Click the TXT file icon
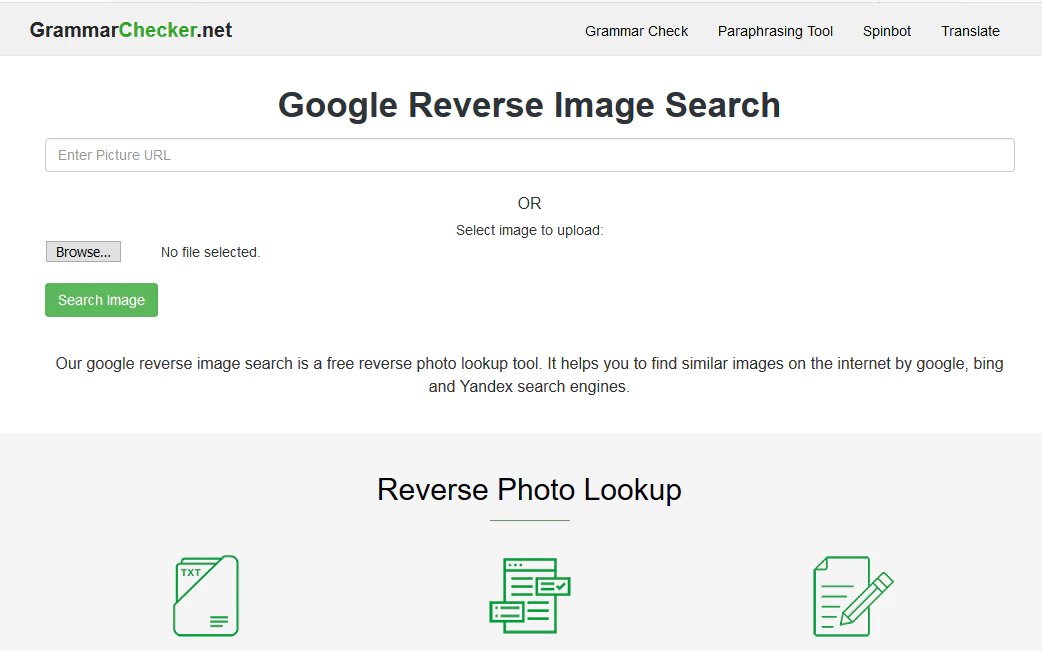 (x=206, y=596)
